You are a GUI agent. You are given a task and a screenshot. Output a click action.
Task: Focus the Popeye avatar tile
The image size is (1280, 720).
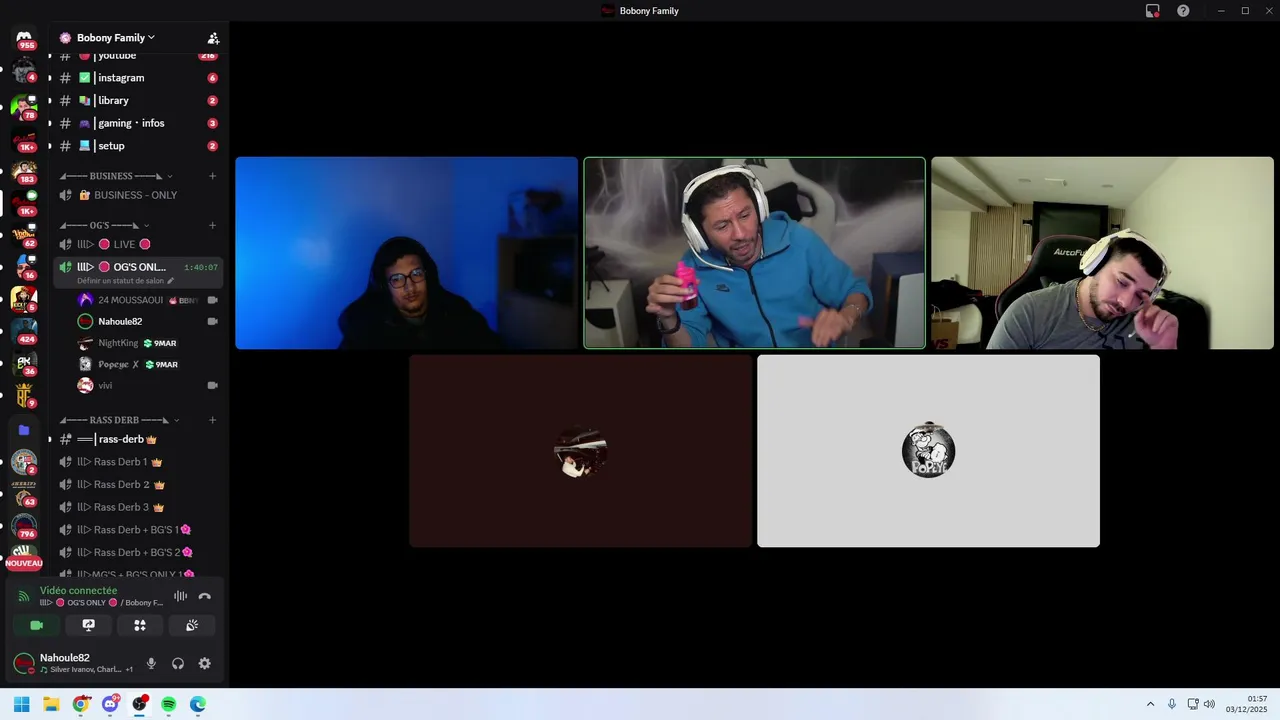point(928,451)
